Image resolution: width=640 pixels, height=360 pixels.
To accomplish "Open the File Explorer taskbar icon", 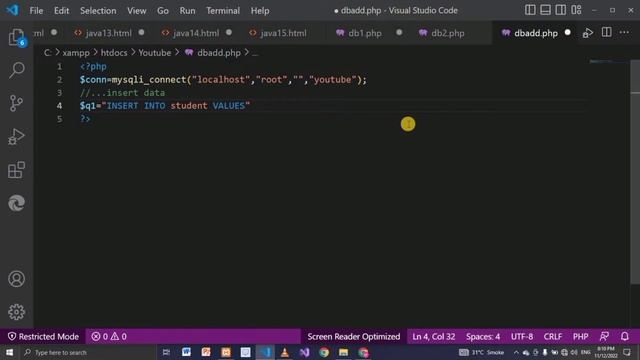I will (x=343, y=352).
